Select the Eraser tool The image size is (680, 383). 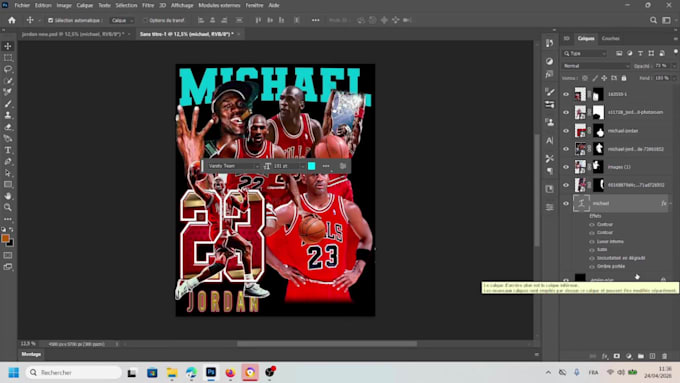(8, 127)
